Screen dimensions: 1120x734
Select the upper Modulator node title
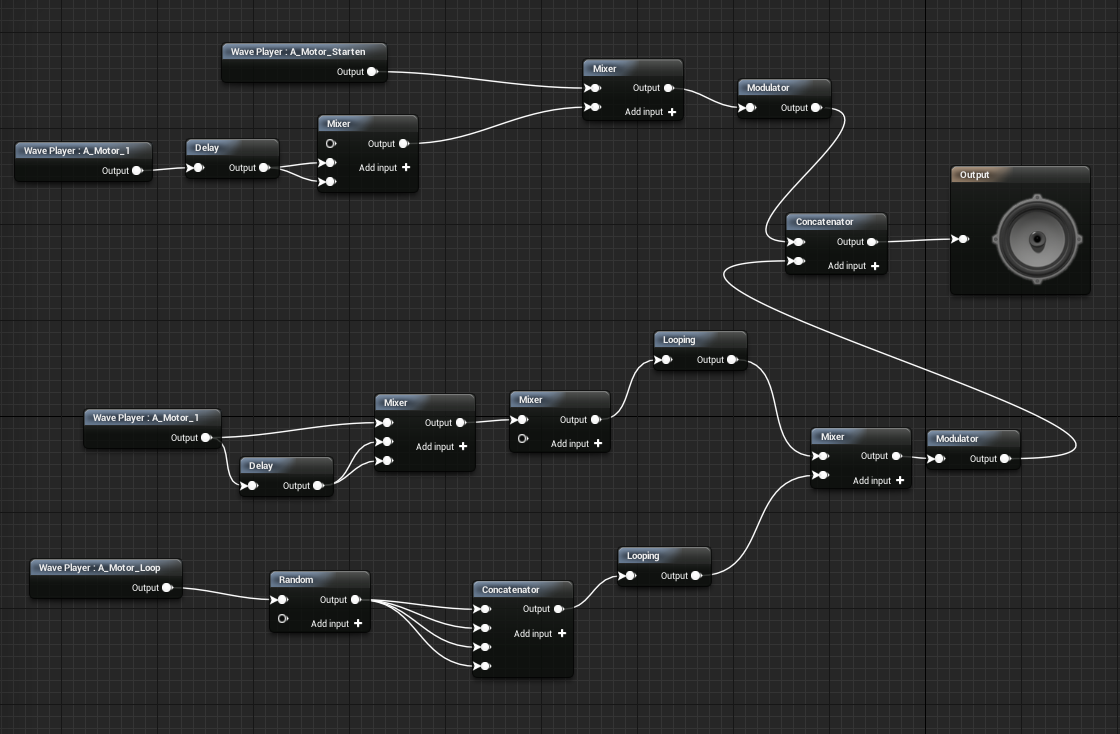click(x=768, y=88)
